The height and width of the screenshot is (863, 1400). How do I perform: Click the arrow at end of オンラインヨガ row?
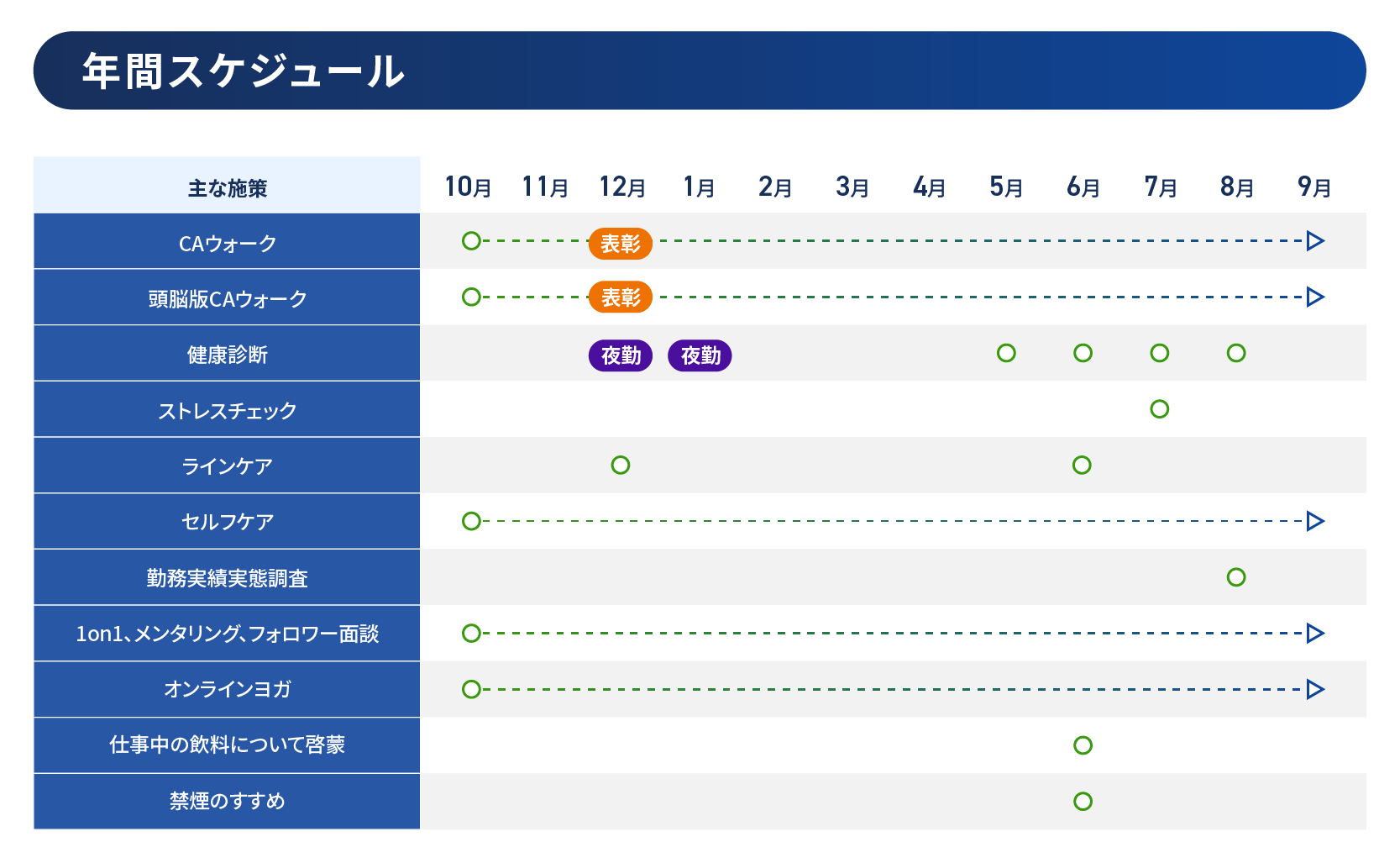pyautogui.click(x=1315, y=689)
